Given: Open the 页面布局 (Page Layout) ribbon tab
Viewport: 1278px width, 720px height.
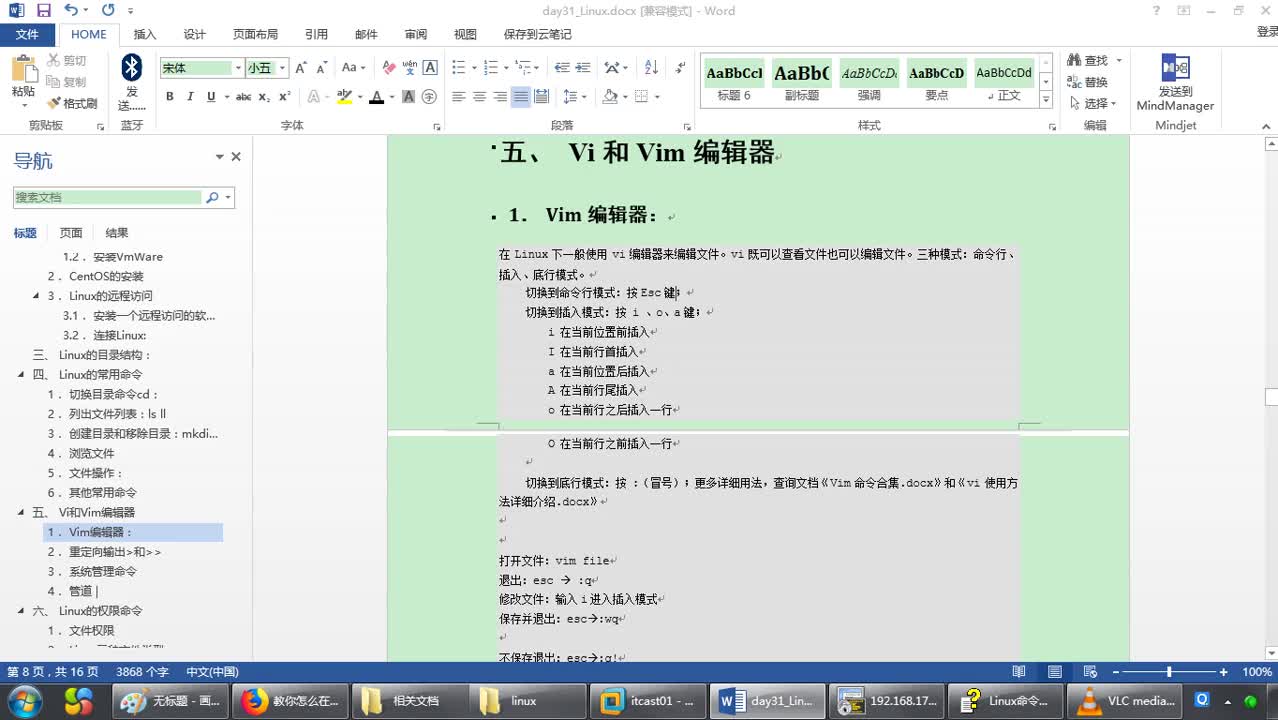Looking at the screenshot, I should click(255, 34).
